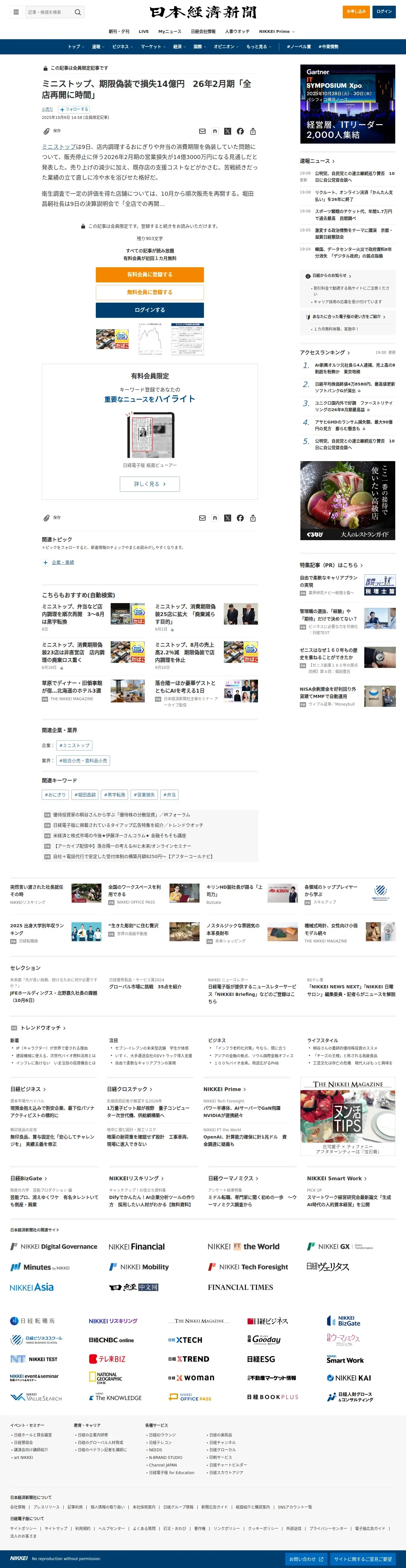
Task: Click the #堀田昌嗣 keyword tag
Action: [85, 795]
